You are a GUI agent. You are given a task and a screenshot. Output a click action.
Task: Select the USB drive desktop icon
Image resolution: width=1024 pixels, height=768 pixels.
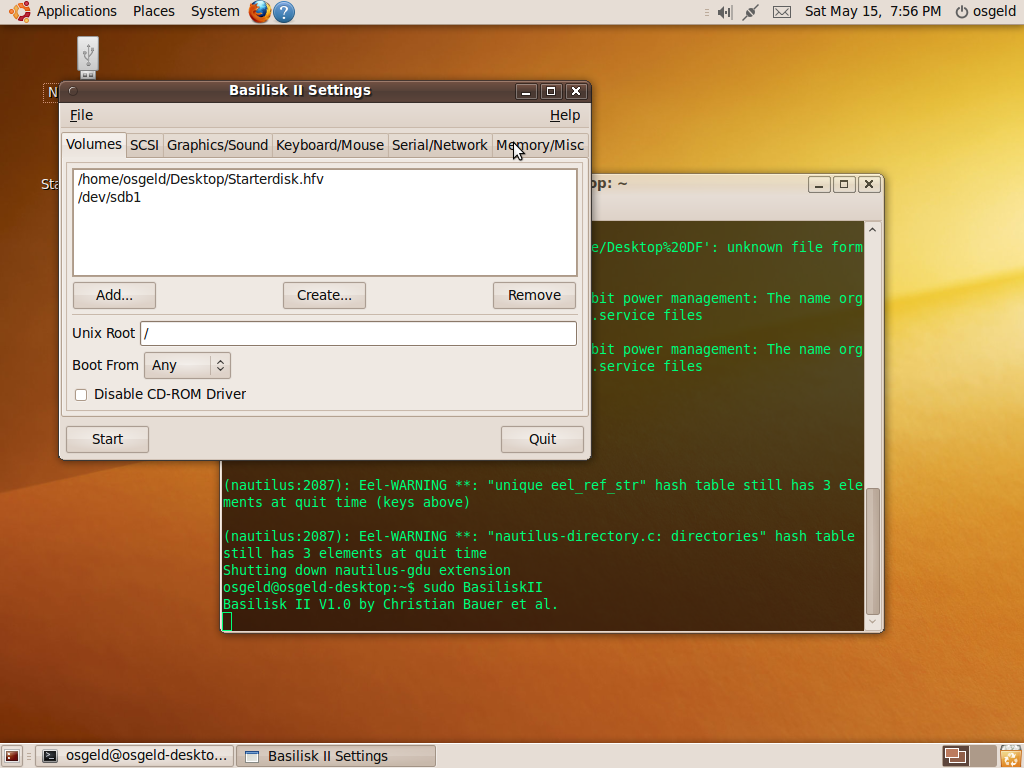[x=88, y=57]
